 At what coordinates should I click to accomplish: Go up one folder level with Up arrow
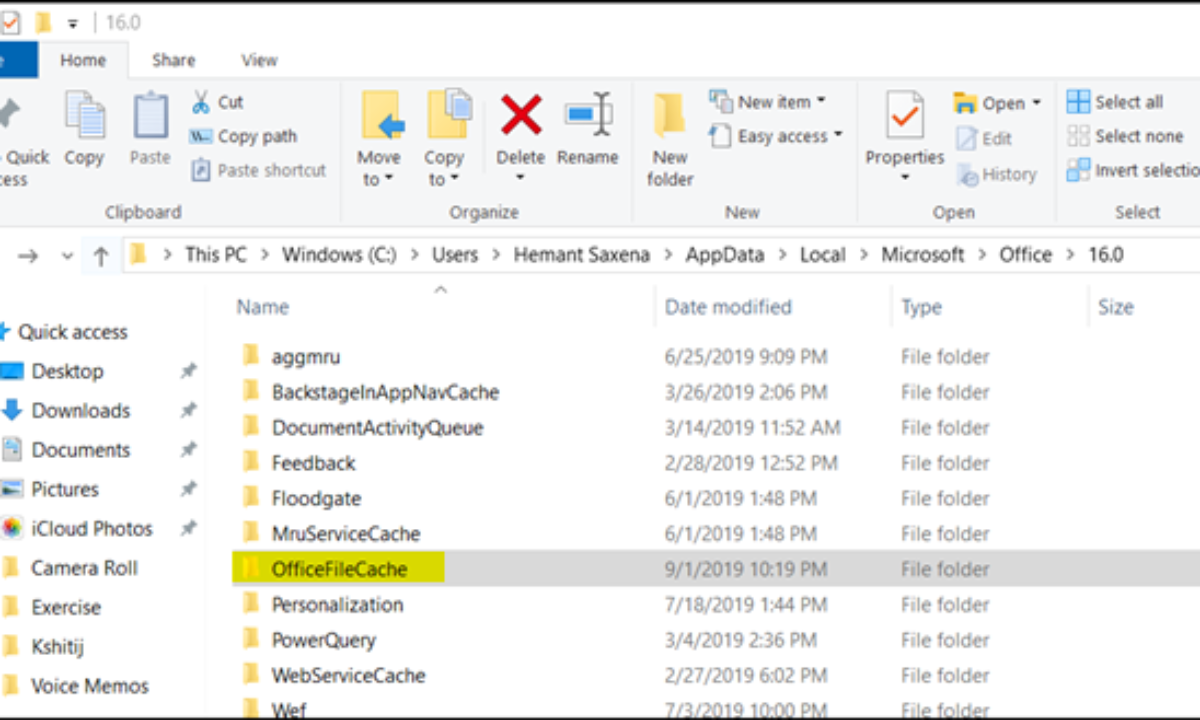100,256
